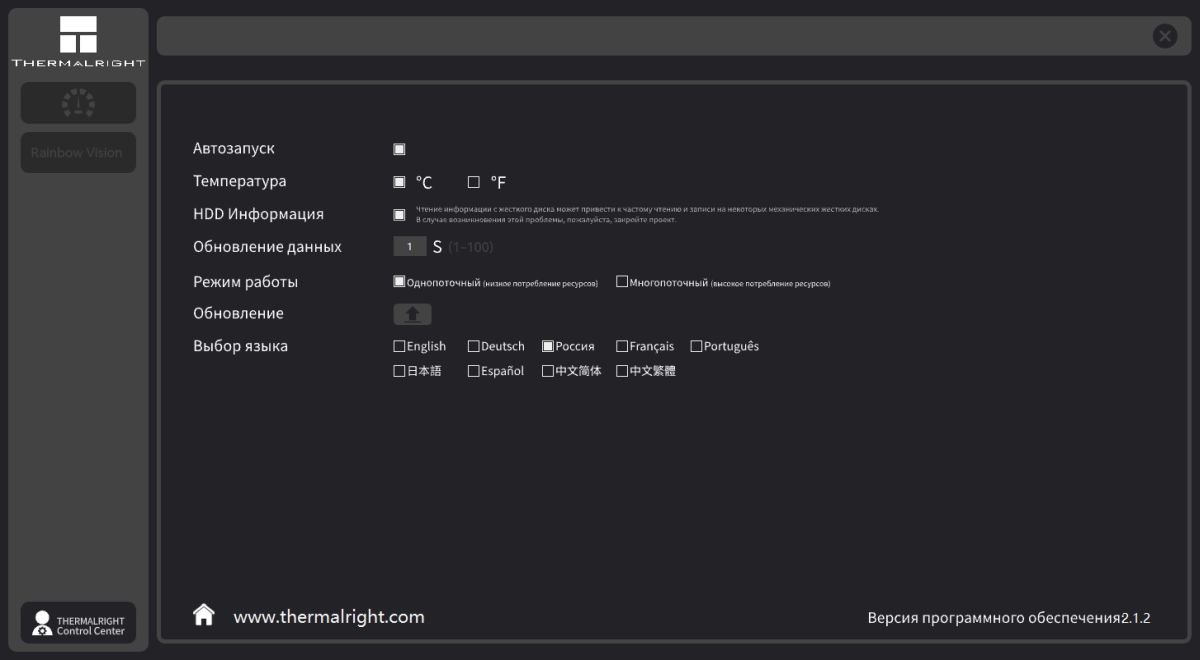
Task: Open Thermalright Control Center button
Action: point(78,623)
